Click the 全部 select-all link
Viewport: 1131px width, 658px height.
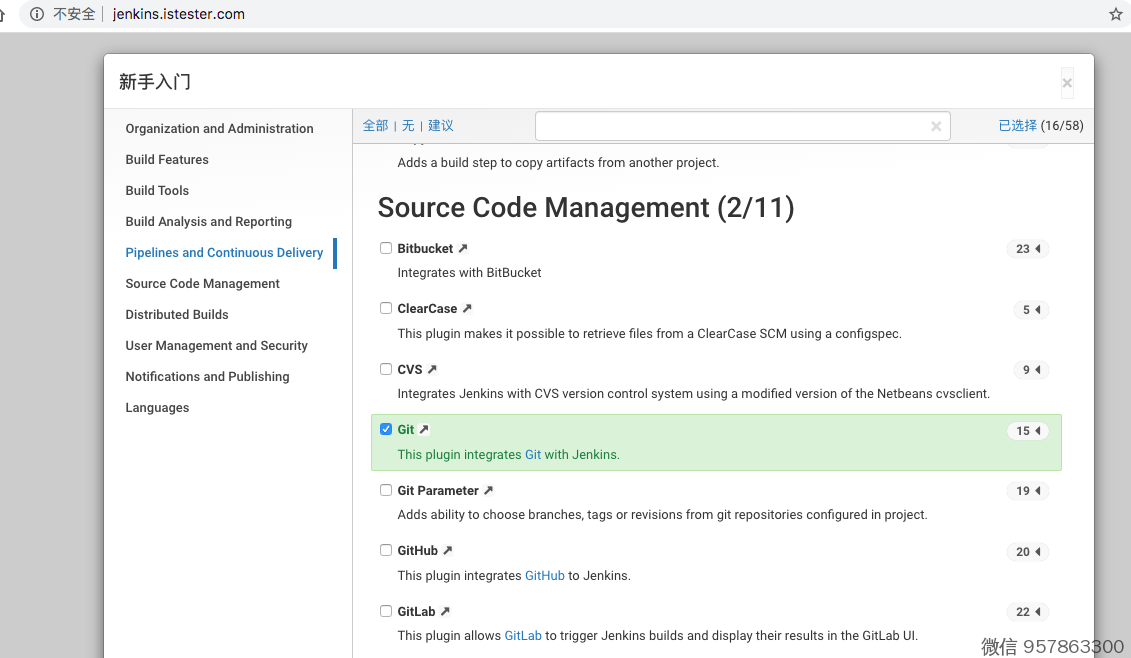coord(375,126)
